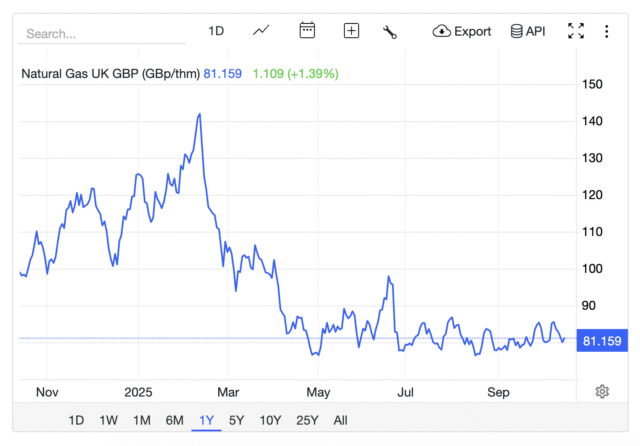
Task: Click the chart type line icon
Action: point(261,31)
